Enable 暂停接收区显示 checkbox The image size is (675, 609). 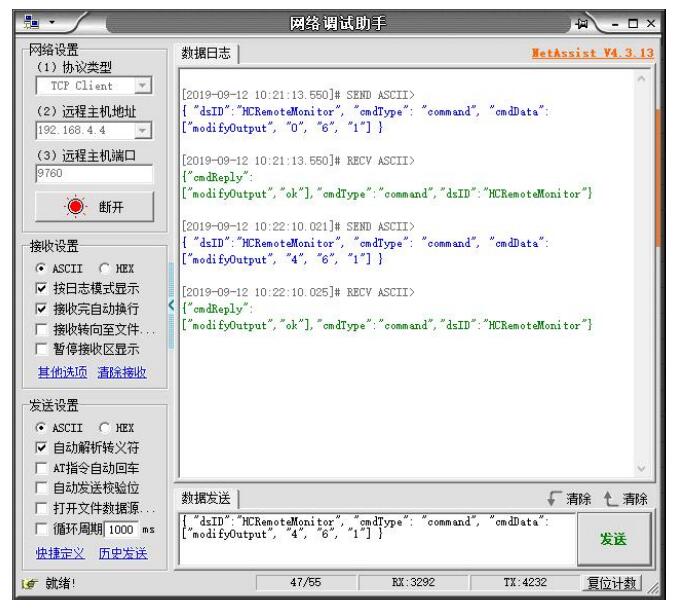(x=41, y=349)
